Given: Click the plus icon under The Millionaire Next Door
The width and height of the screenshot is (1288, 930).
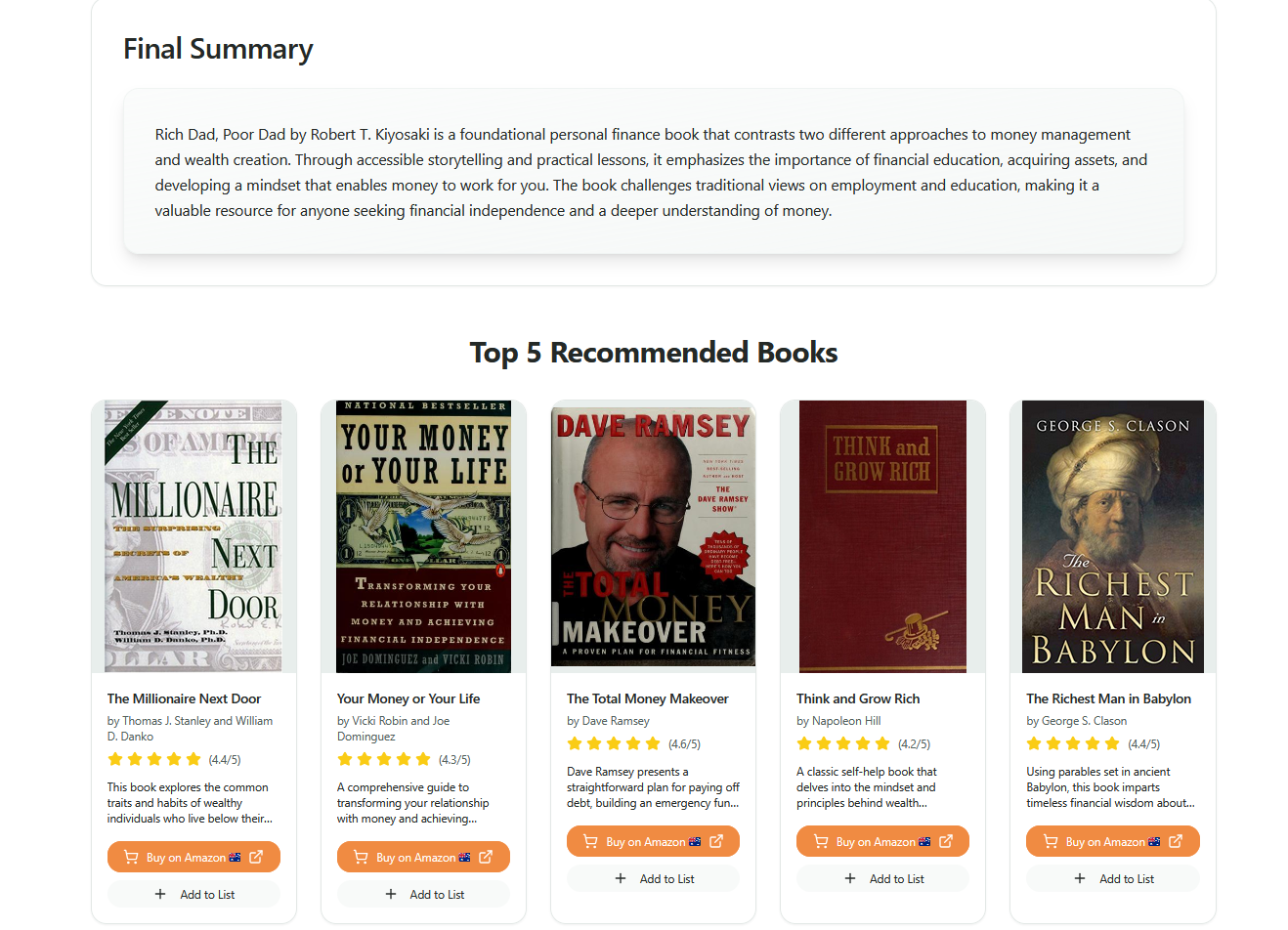Looking at the screenshot, I should click(160, 895).
